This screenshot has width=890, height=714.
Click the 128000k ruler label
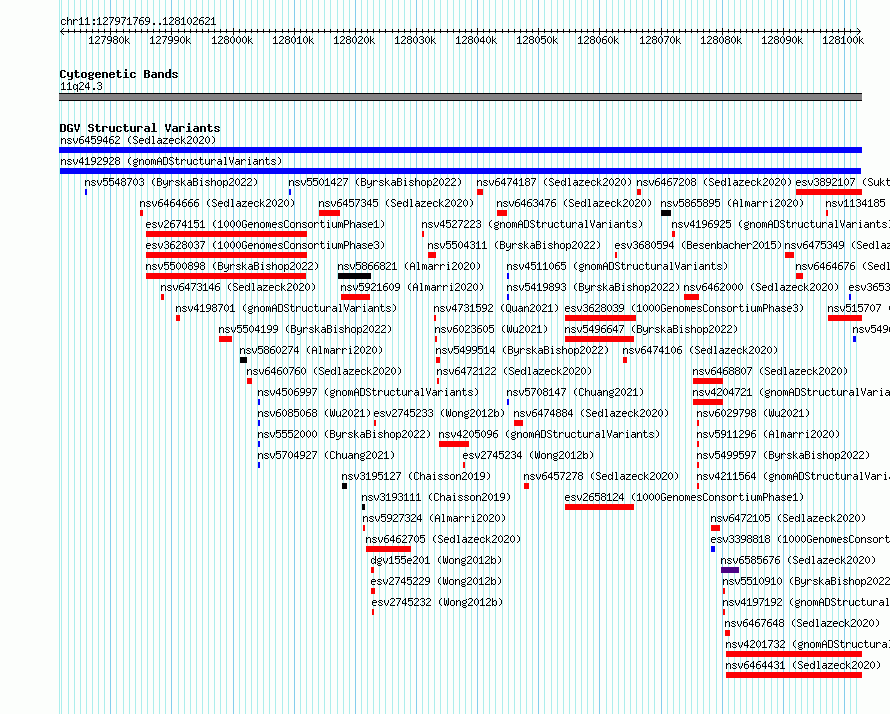pos(232,40)
